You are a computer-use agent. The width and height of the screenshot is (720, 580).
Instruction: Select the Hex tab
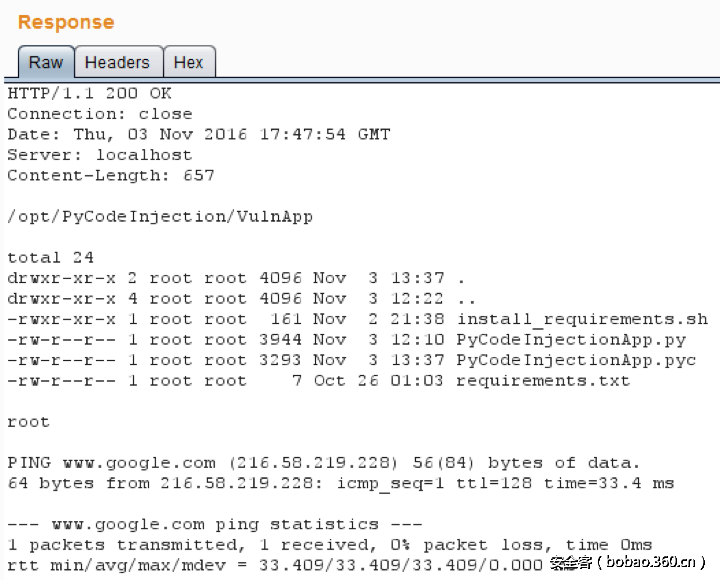(x=188, y=62)
